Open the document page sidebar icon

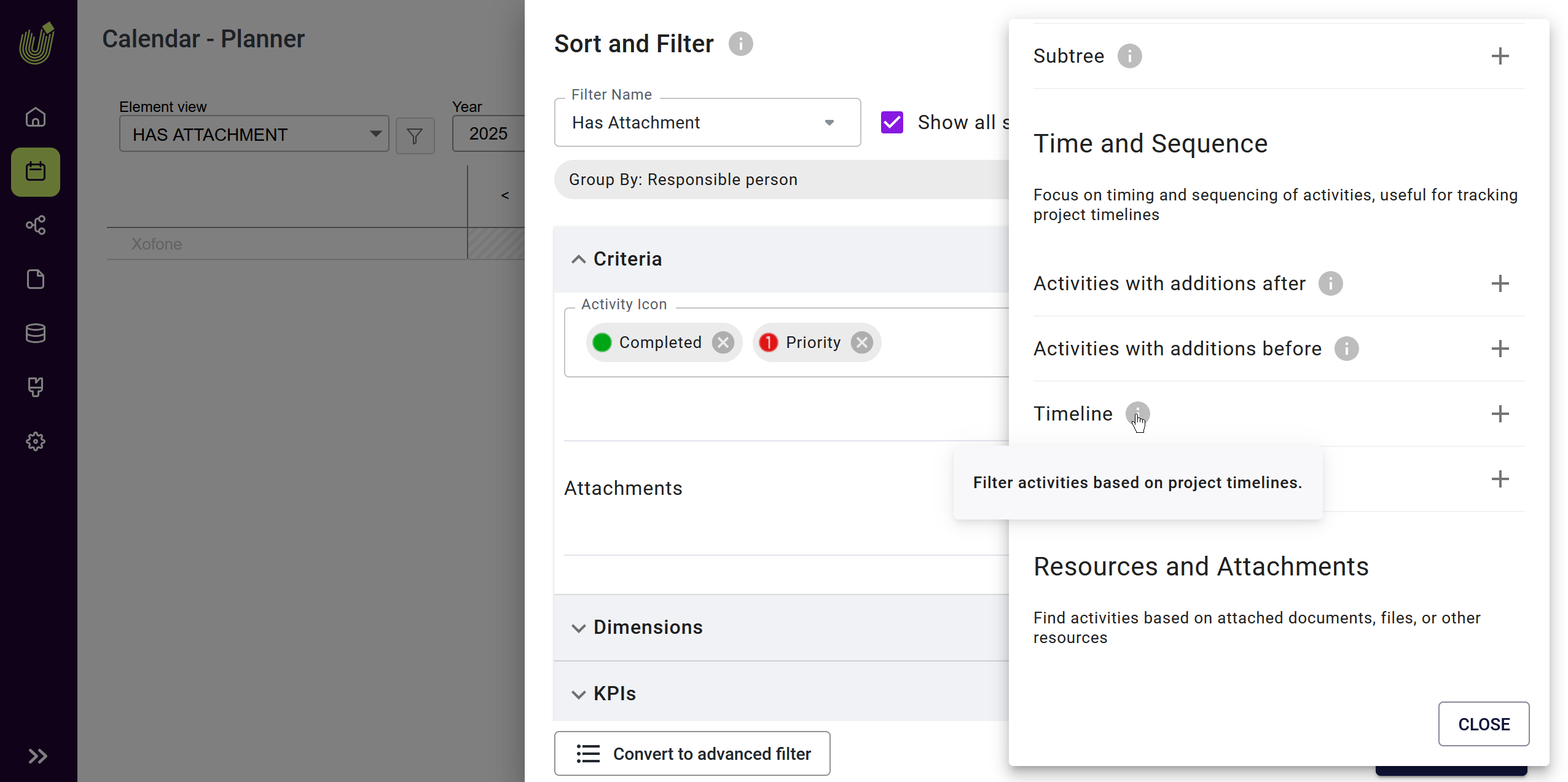point(36,279)
